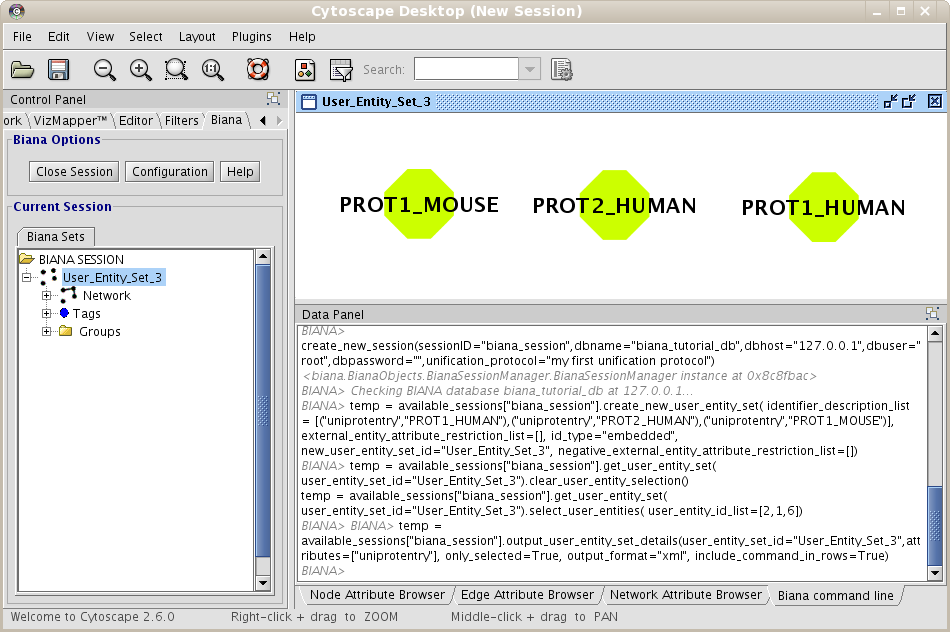This screenshot has width=950, height=632.
Task: Click the search options icon beside search box
Action: click(561, 70)
